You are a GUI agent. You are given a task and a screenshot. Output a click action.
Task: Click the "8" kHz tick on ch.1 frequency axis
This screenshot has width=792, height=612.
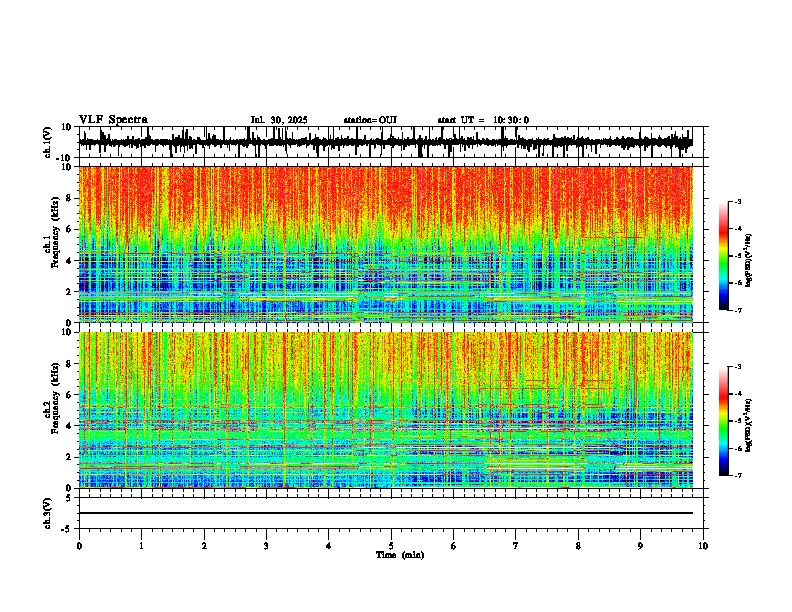69,198
